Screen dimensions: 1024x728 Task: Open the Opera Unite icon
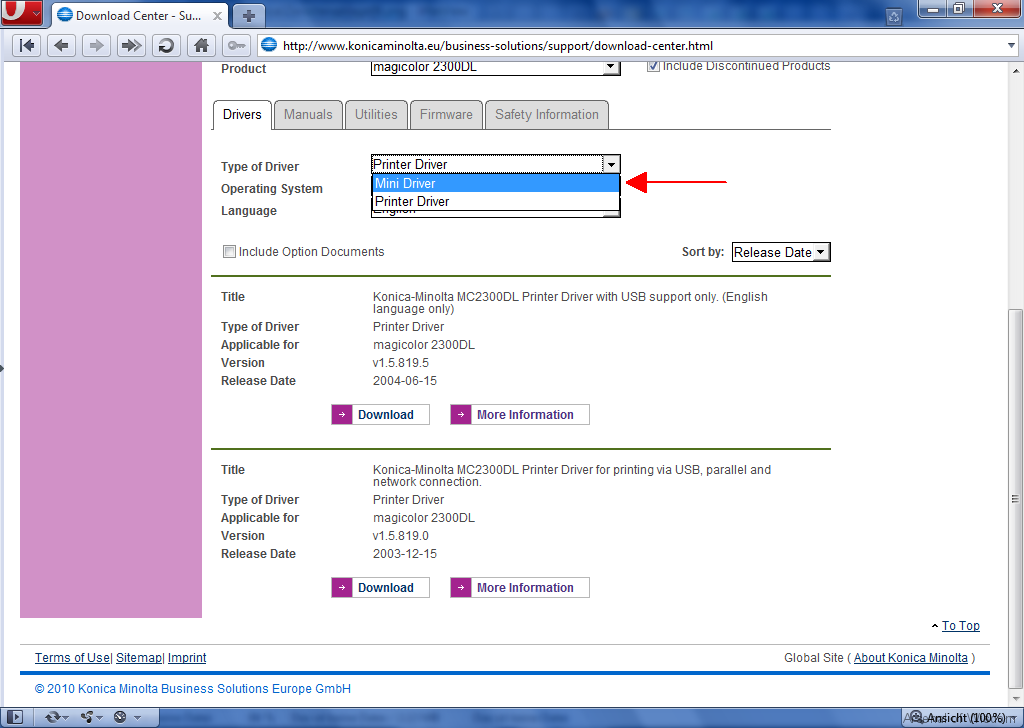pyautogui.click(x=90, y=718)
